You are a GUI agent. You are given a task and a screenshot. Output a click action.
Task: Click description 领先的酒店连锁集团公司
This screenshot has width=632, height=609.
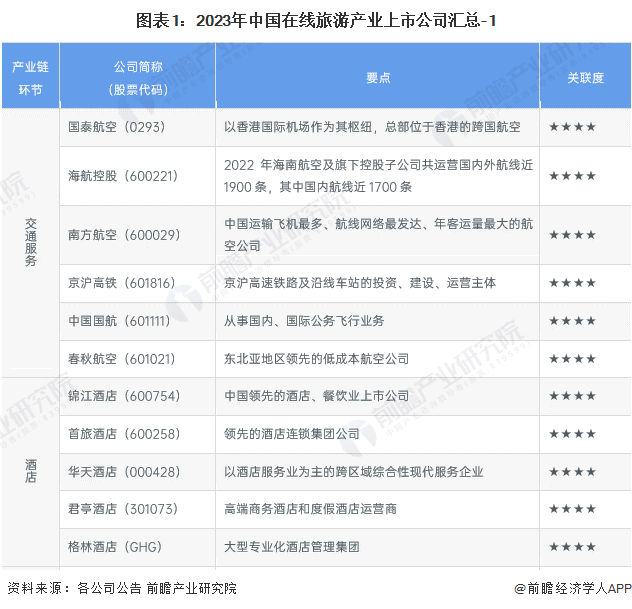(x=292, y=434)
